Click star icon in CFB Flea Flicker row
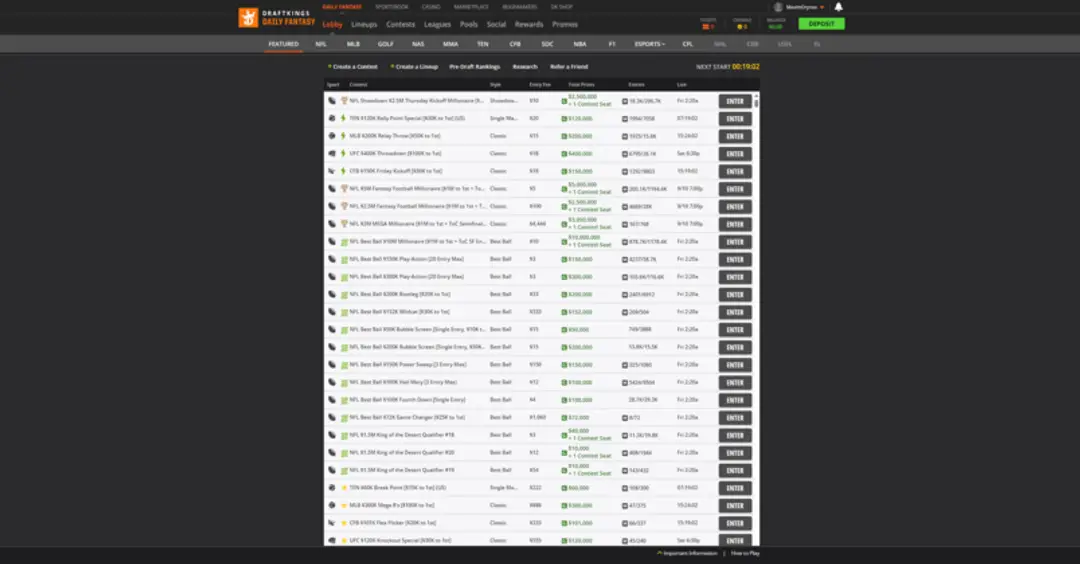Image resolution: width=1080 pixels, height=564 pixels. [344, 523]
